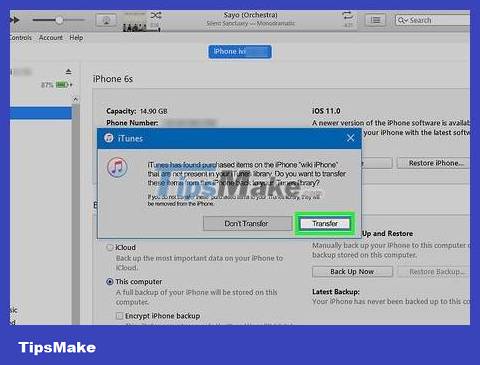Enable Encrypt iPhone backup checkbox

click(119, 316)
